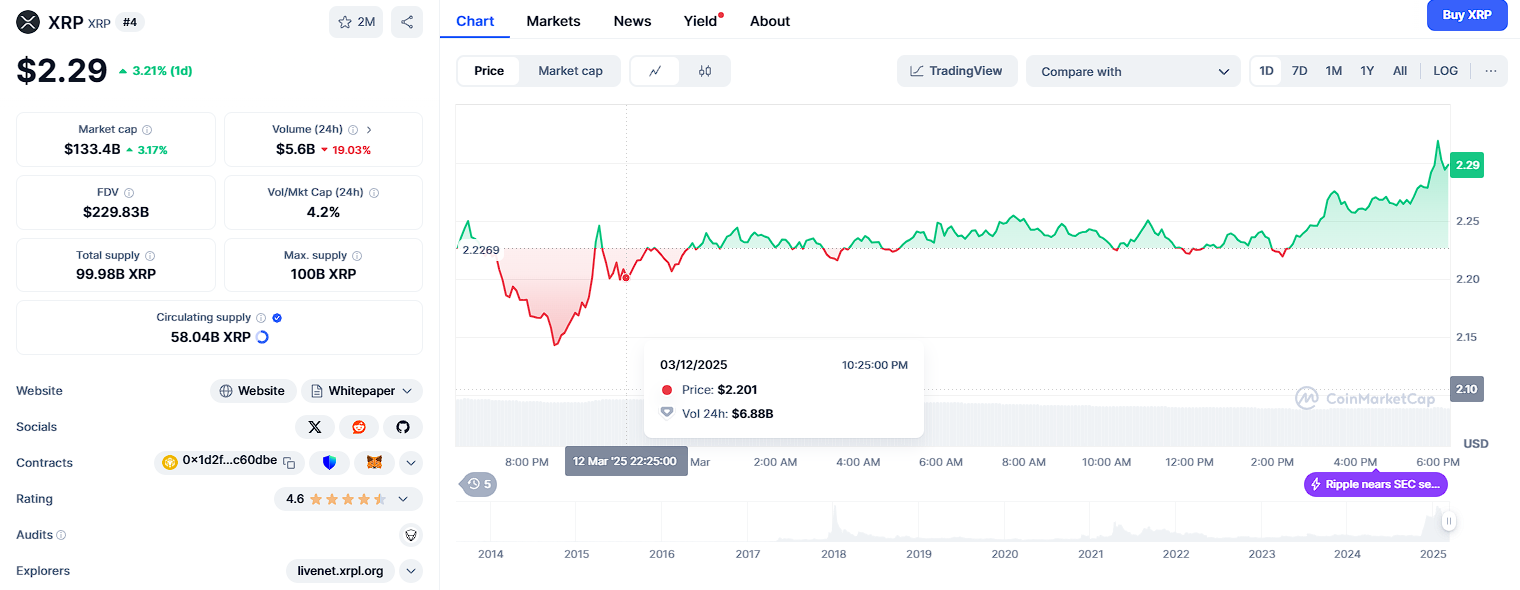Expand the Rating 4.6 details

[x=403, y=499]
